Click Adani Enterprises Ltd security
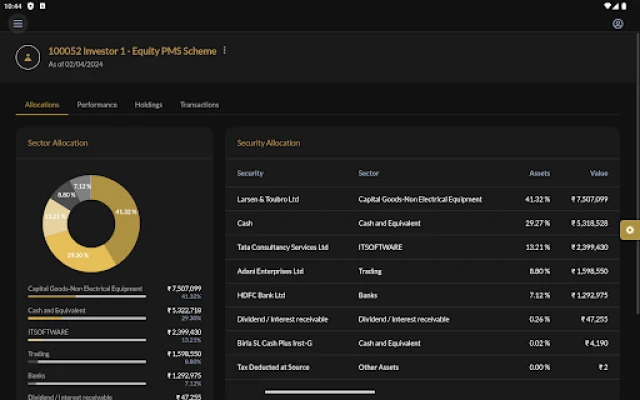 (269, 271)
